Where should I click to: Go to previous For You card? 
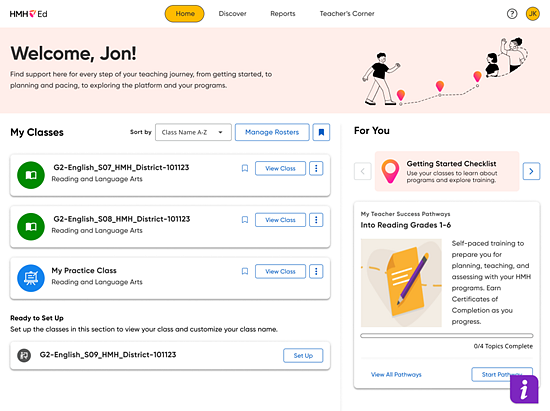[363, 171]
